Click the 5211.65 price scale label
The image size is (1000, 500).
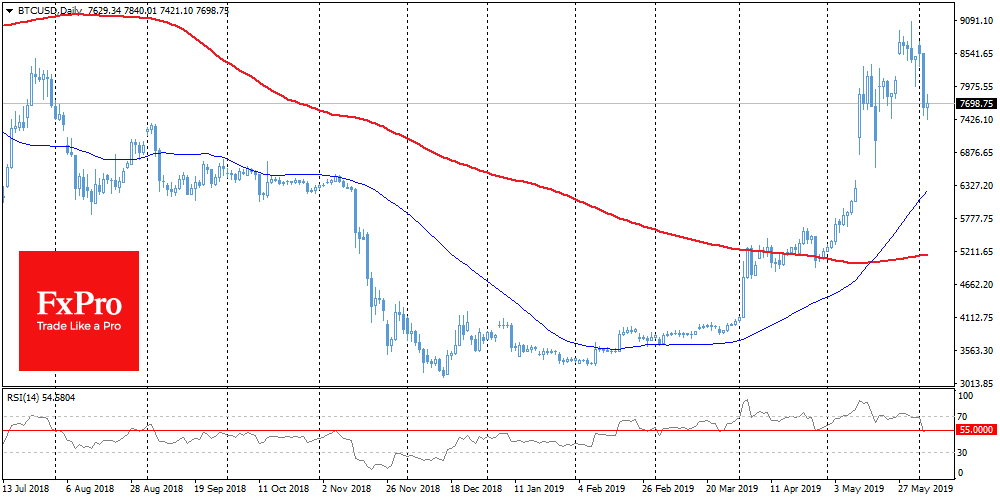[x=974, y=252]
